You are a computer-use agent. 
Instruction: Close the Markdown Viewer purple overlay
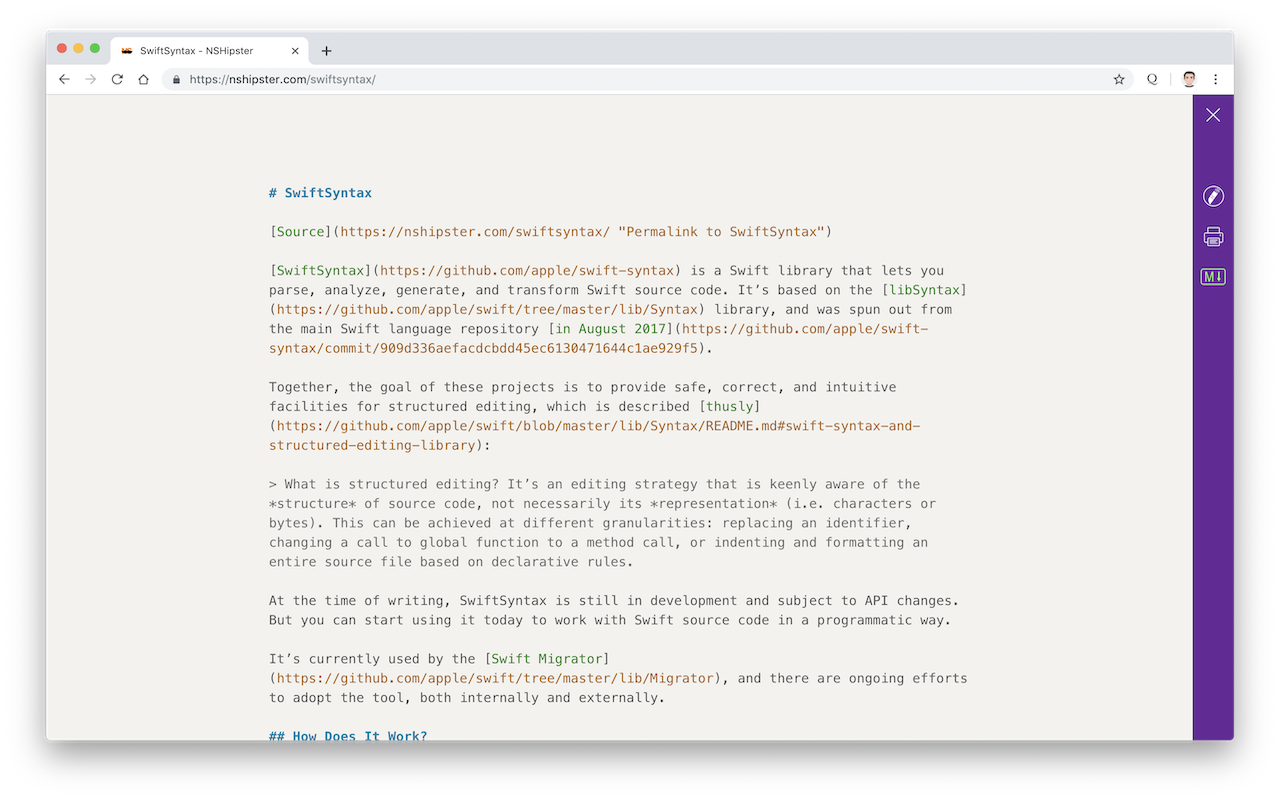1212,114
